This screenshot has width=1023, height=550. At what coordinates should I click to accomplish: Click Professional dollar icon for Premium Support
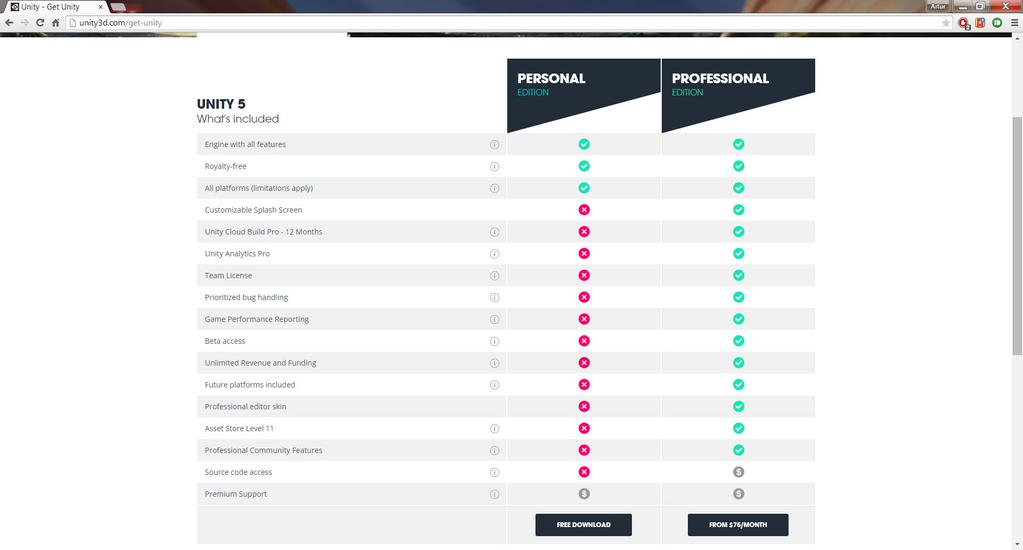tap(739, 494)
